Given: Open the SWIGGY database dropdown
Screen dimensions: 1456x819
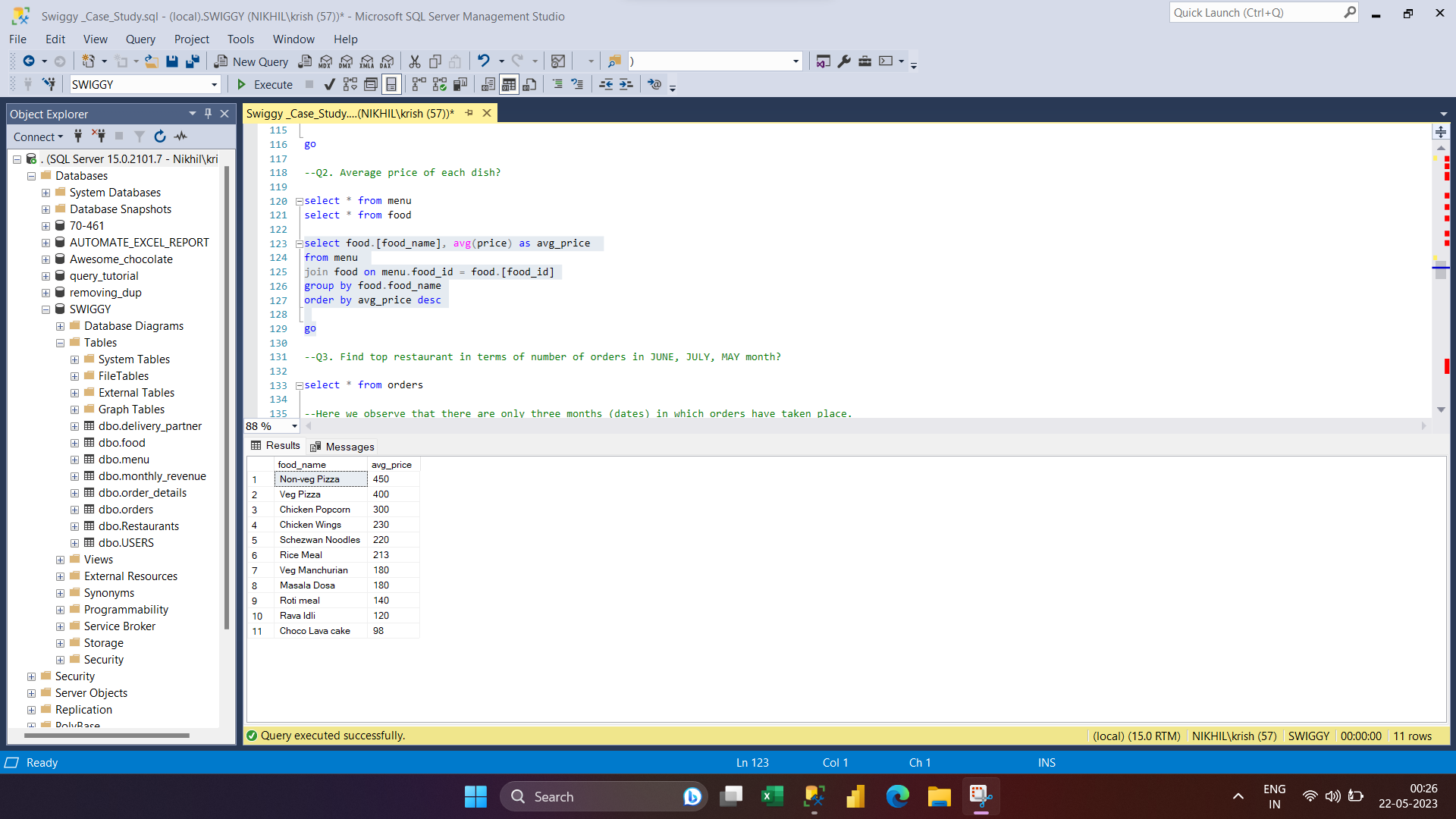Looking at the screenshot, I should coord(214,85).
